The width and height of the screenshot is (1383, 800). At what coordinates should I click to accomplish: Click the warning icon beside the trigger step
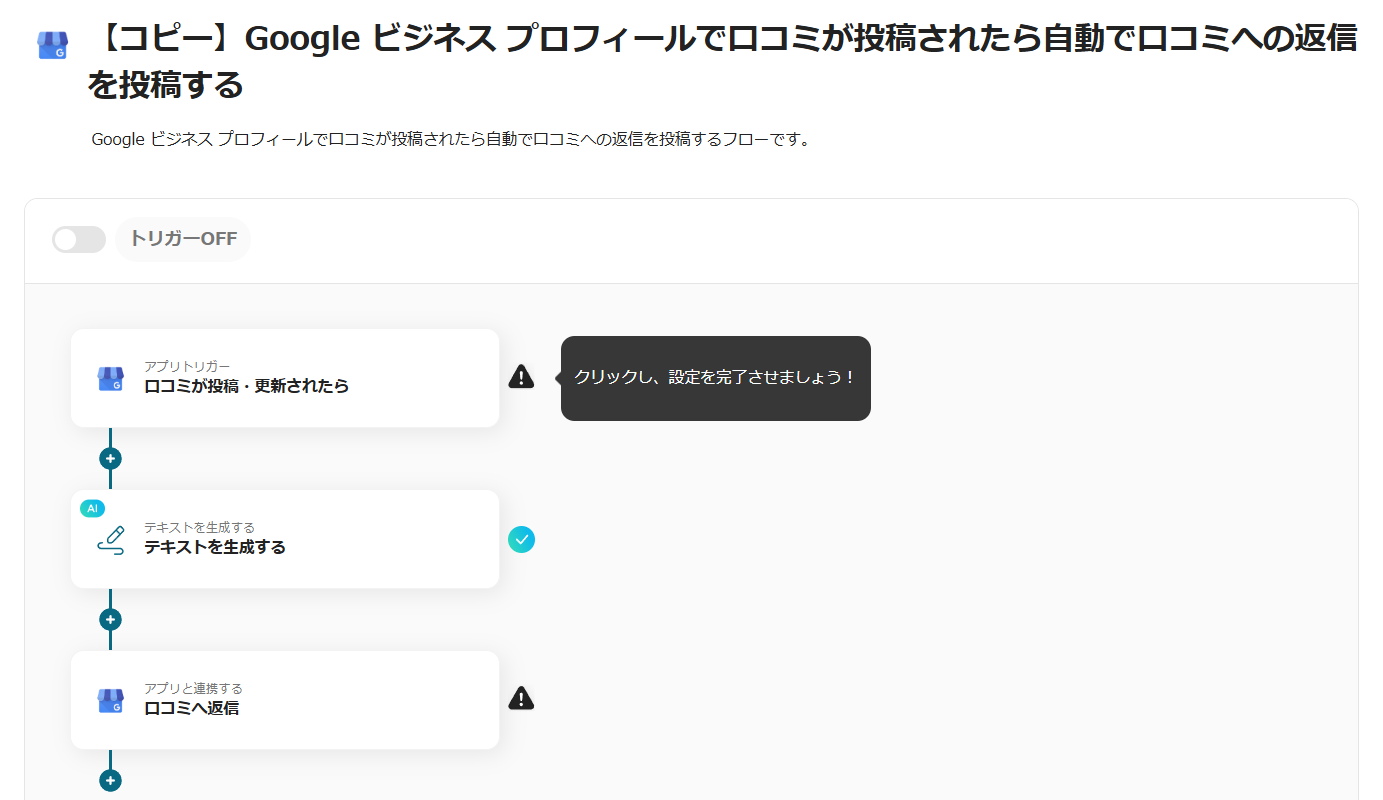click(x=521, y=377)
